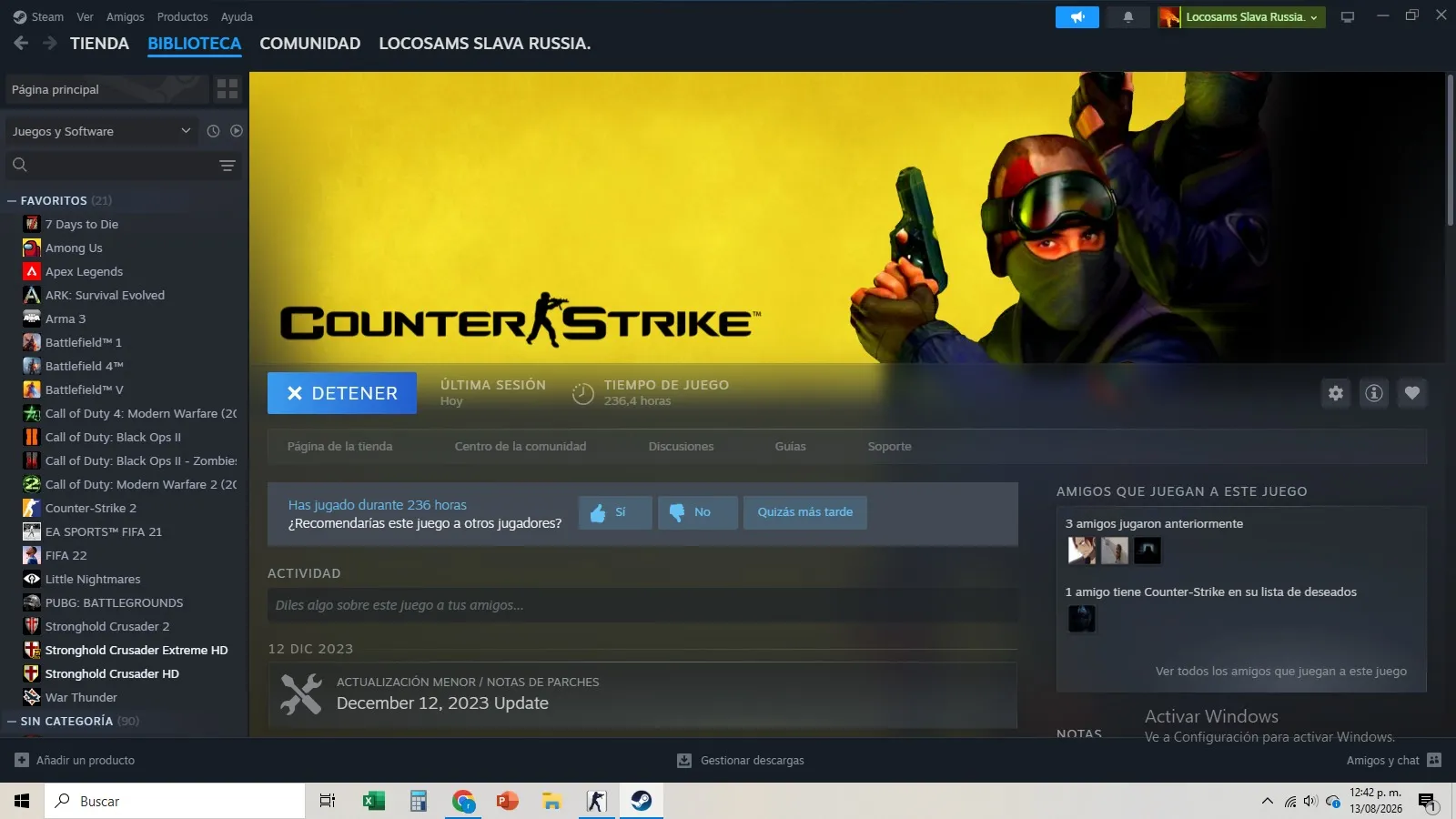Choose Quizás más tarde

[x=805, y=512]
